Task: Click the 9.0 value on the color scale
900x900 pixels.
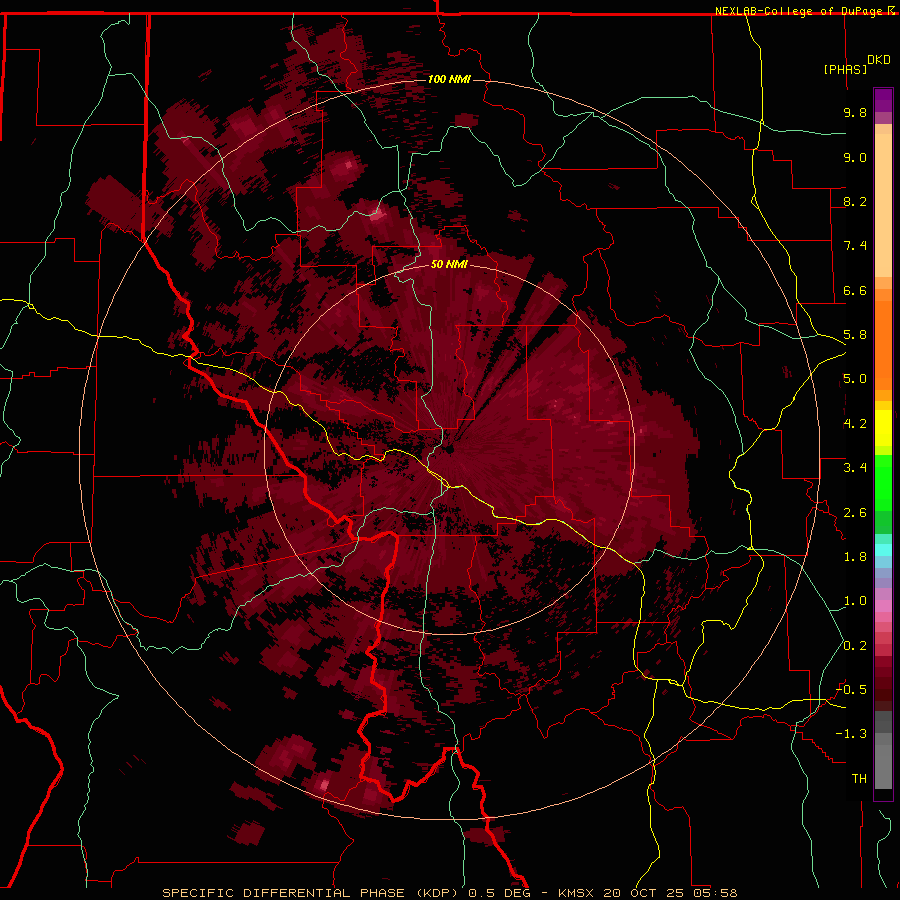Action: coord(855,157)
